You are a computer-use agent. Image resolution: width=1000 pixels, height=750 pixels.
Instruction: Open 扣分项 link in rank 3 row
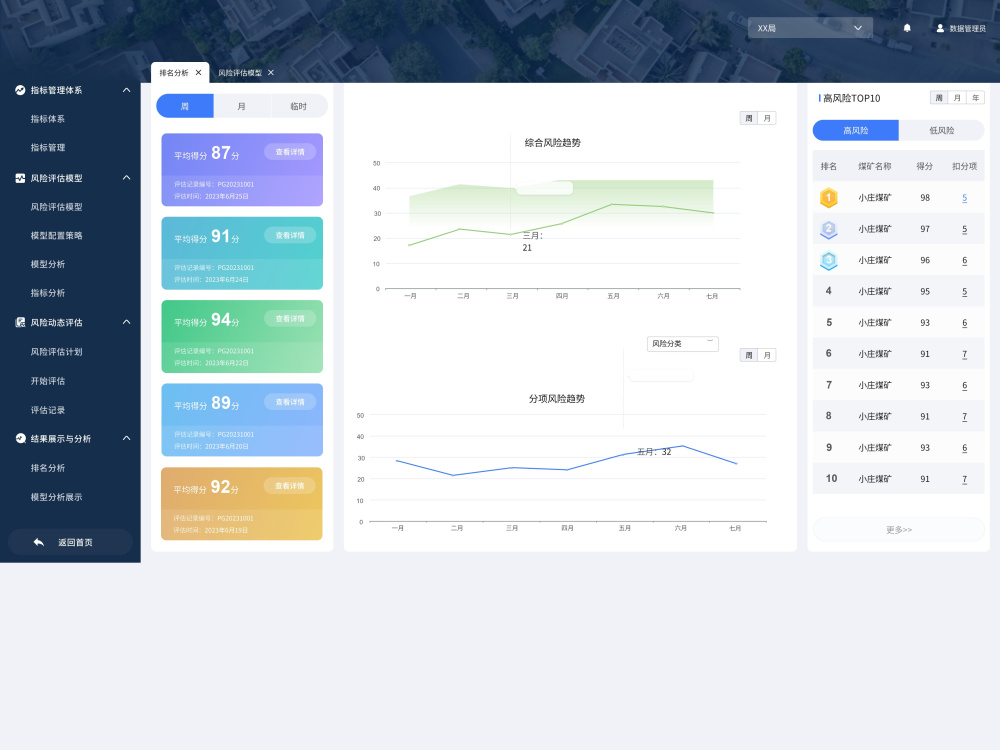(x=964, y=260)
